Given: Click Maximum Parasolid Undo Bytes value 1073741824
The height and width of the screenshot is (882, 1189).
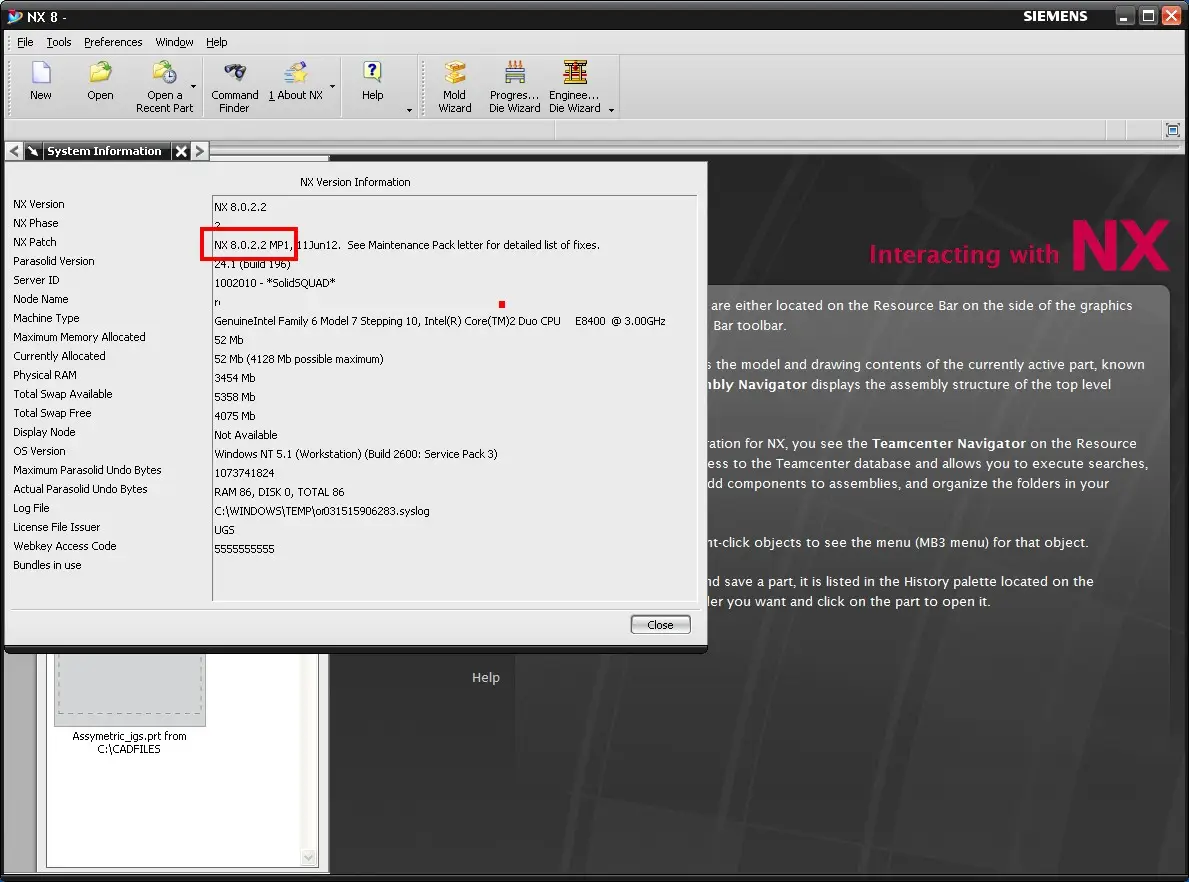Looking at the screenshot, I should pos(244,472).
